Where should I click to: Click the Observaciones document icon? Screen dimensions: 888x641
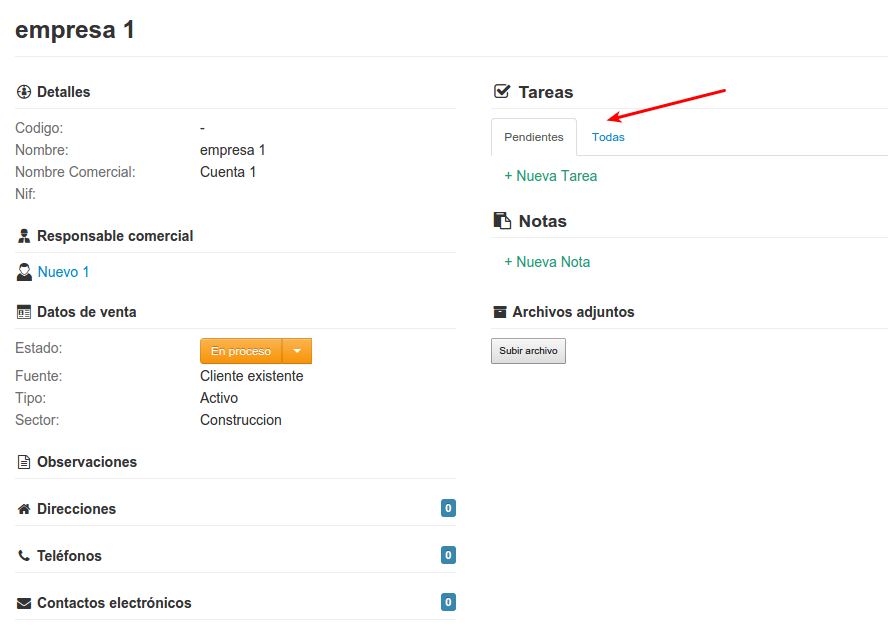click(x=24, y=462)
